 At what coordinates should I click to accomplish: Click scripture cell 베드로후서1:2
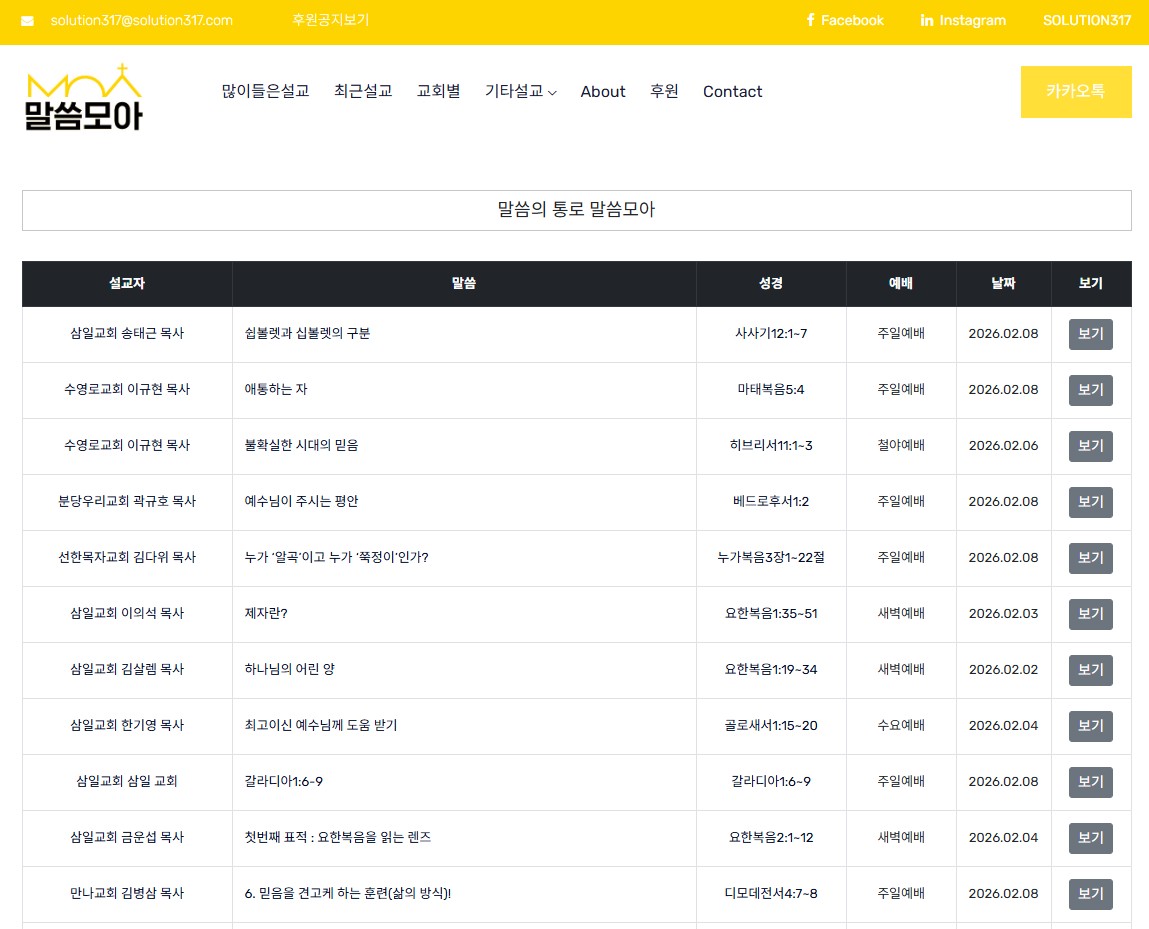click(771, 501)
